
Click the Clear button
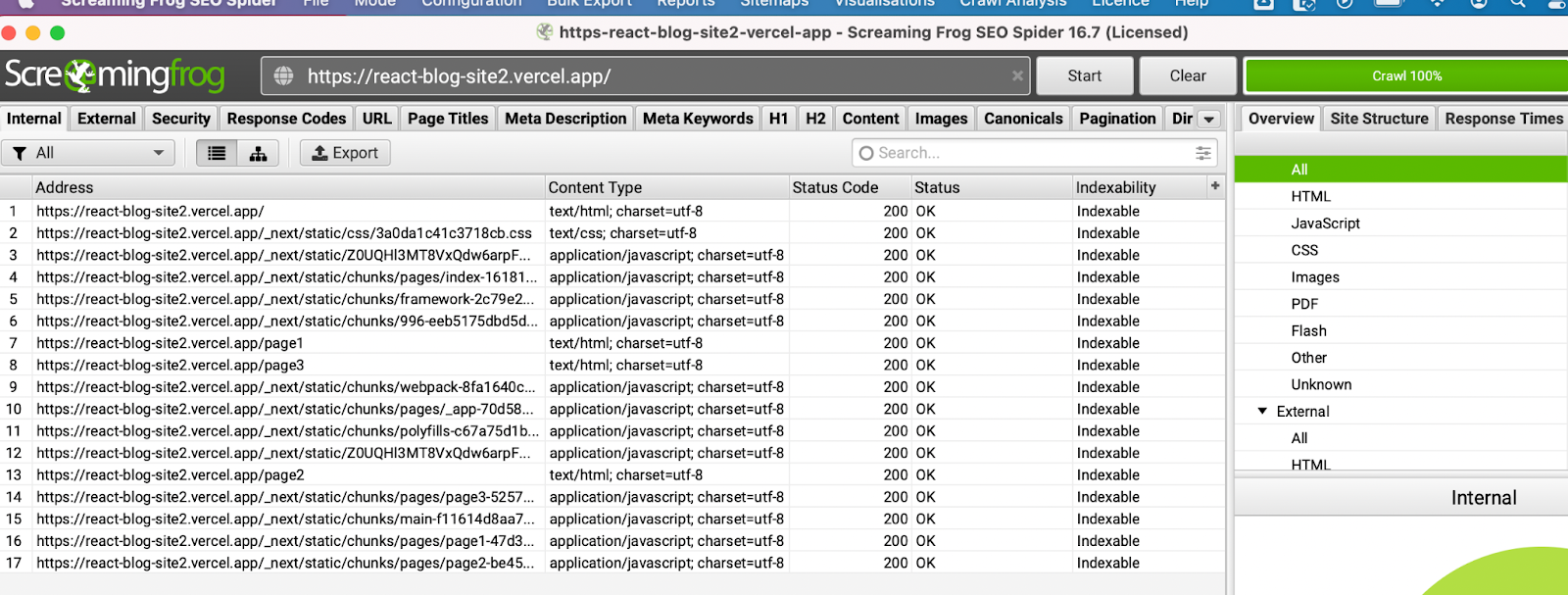tap(1188, 75)
